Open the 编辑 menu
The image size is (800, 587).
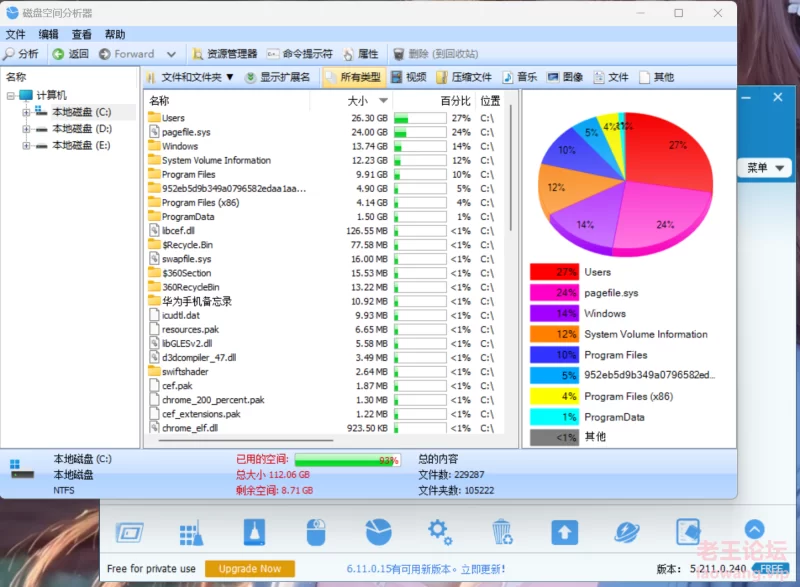pos(48,34)
